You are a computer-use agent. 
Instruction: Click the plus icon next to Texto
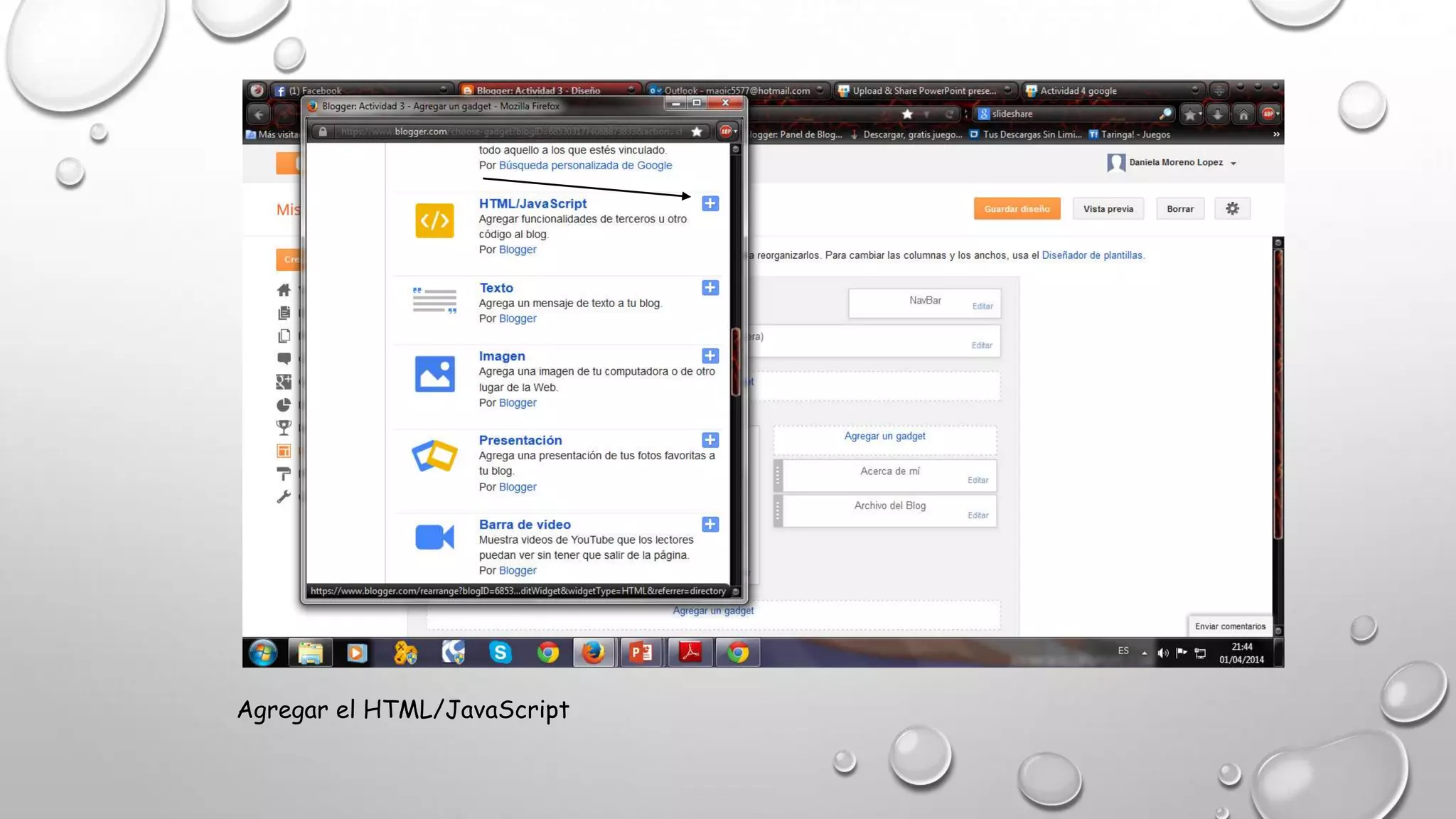[x=710, y=288]
